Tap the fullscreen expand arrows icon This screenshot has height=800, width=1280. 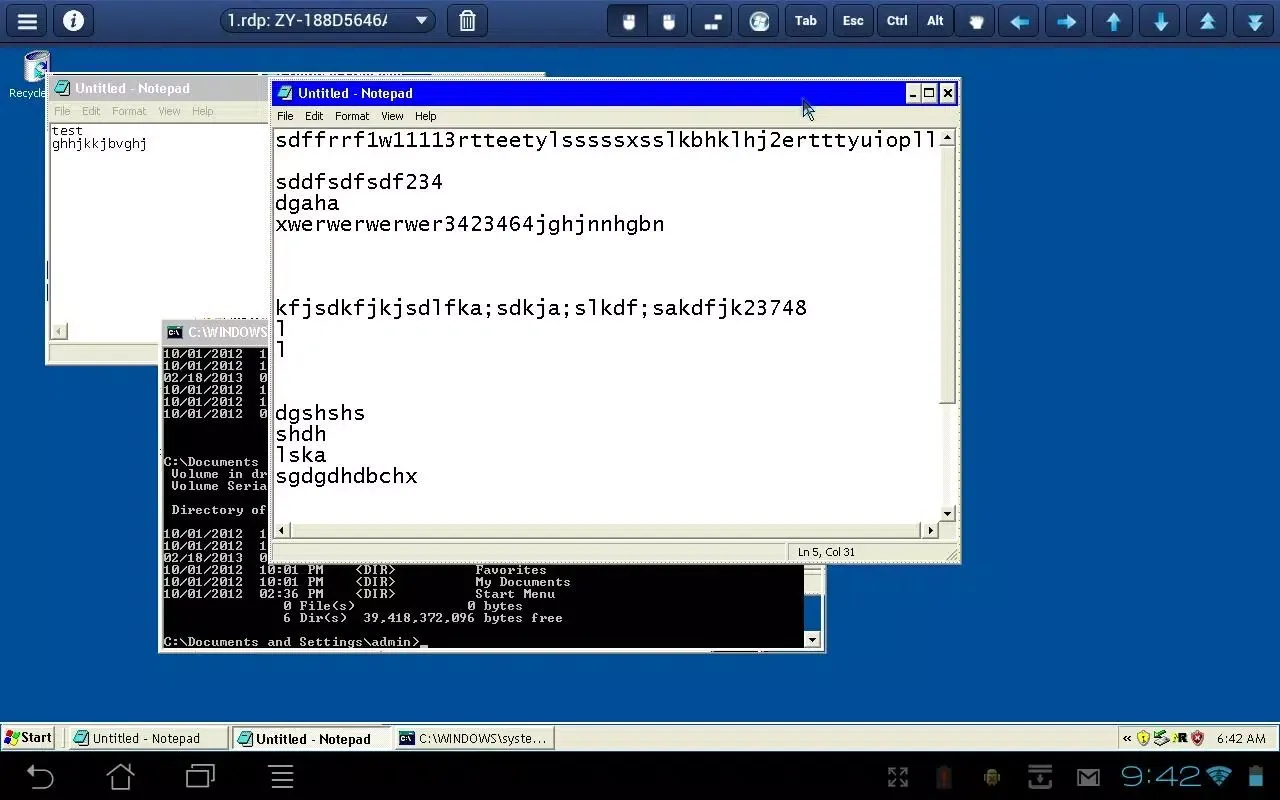pyautogui.click(x=898, y=777)
